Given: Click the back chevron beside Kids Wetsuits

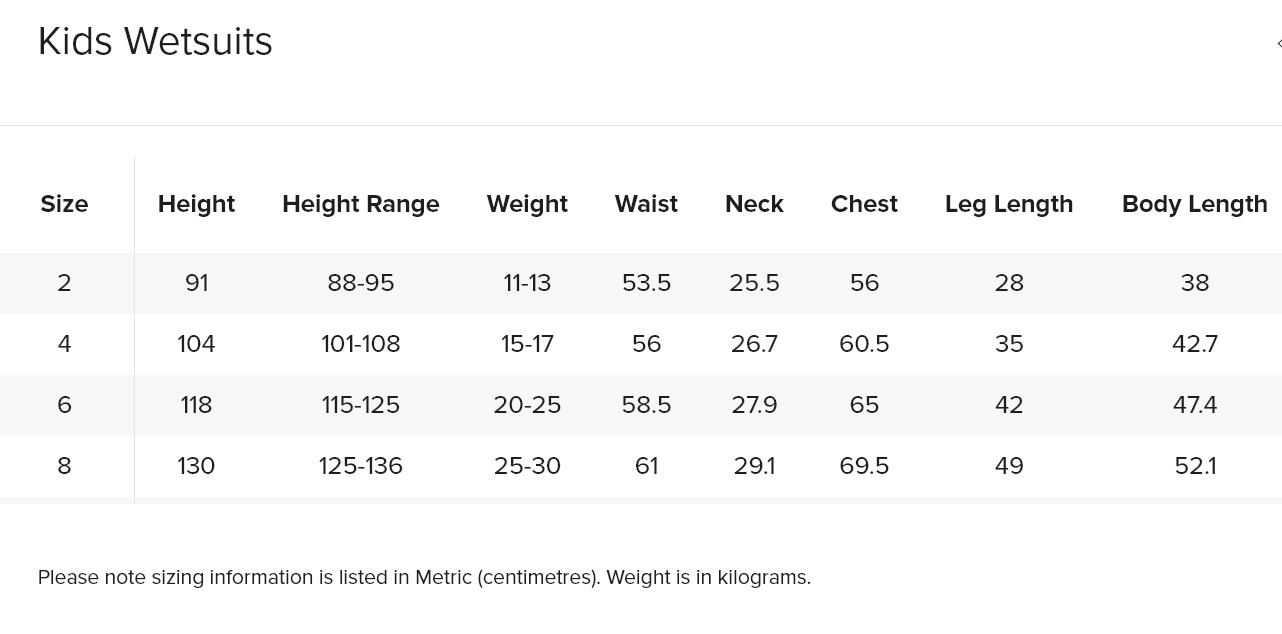Looking at the screenshot, I should click(x=1278, y=43).
